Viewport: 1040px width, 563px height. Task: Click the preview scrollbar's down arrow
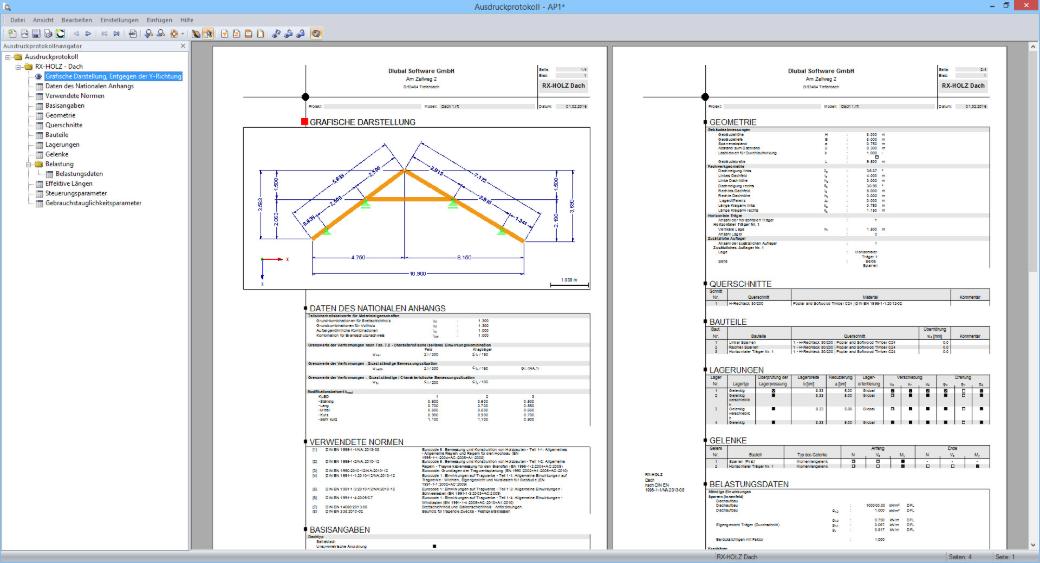click(x=1033, y=545)
